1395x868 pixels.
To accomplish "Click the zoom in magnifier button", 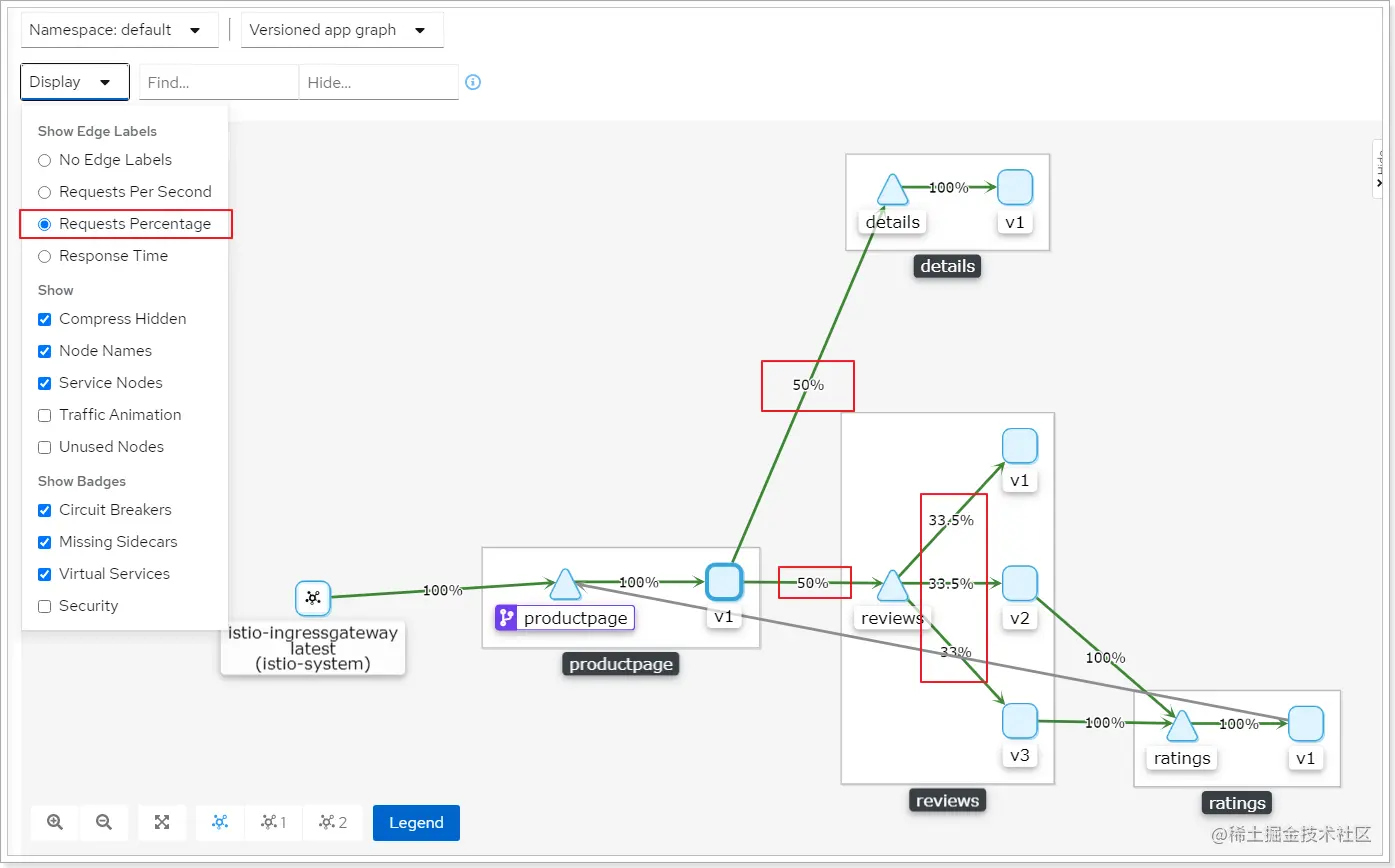I will pyautogui.click(x=55, y=822).
